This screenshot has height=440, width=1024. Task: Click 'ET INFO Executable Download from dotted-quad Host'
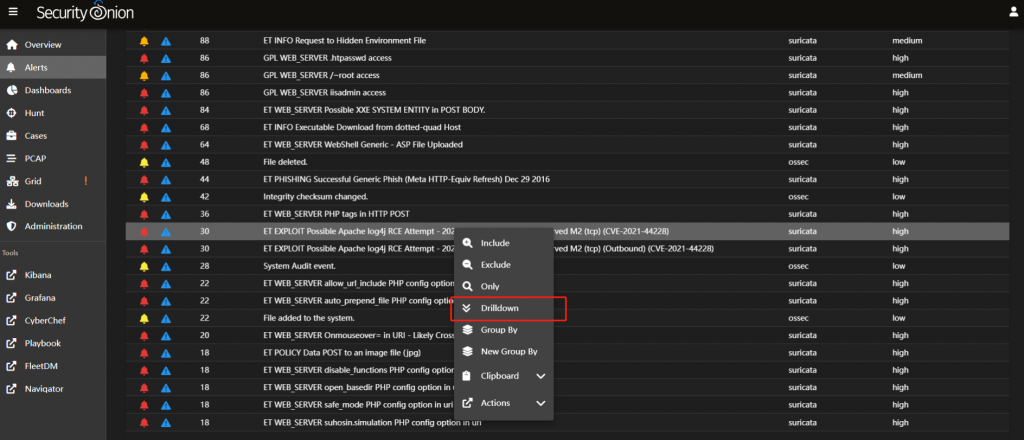point(362,127)
